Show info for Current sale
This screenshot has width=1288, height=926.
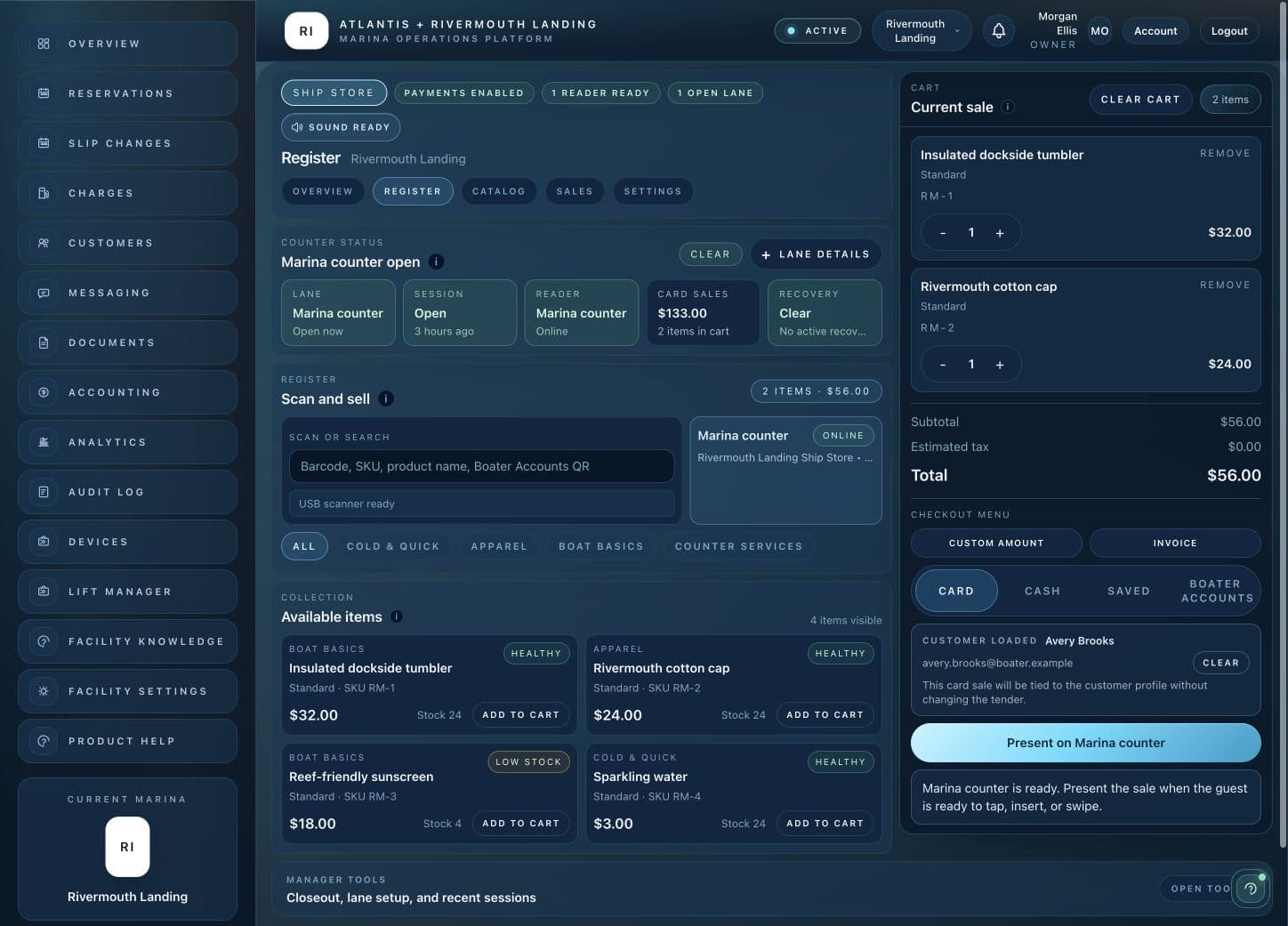click(x=1008, y=107)
